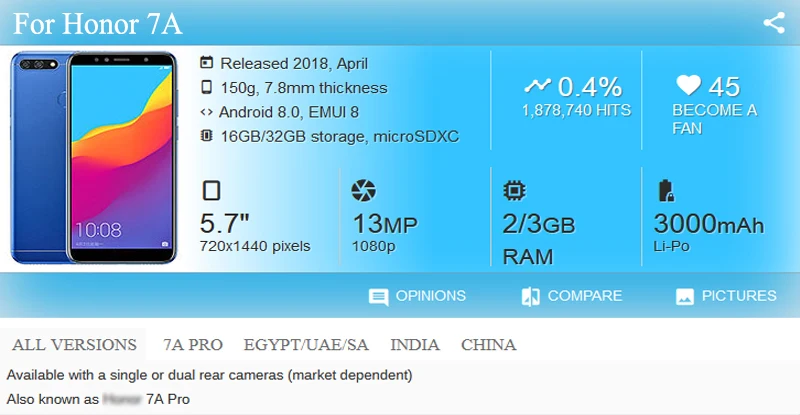Click the calendar release date icon
The height and width of the screenshot is (415, 800).
(x=206, y=63)
